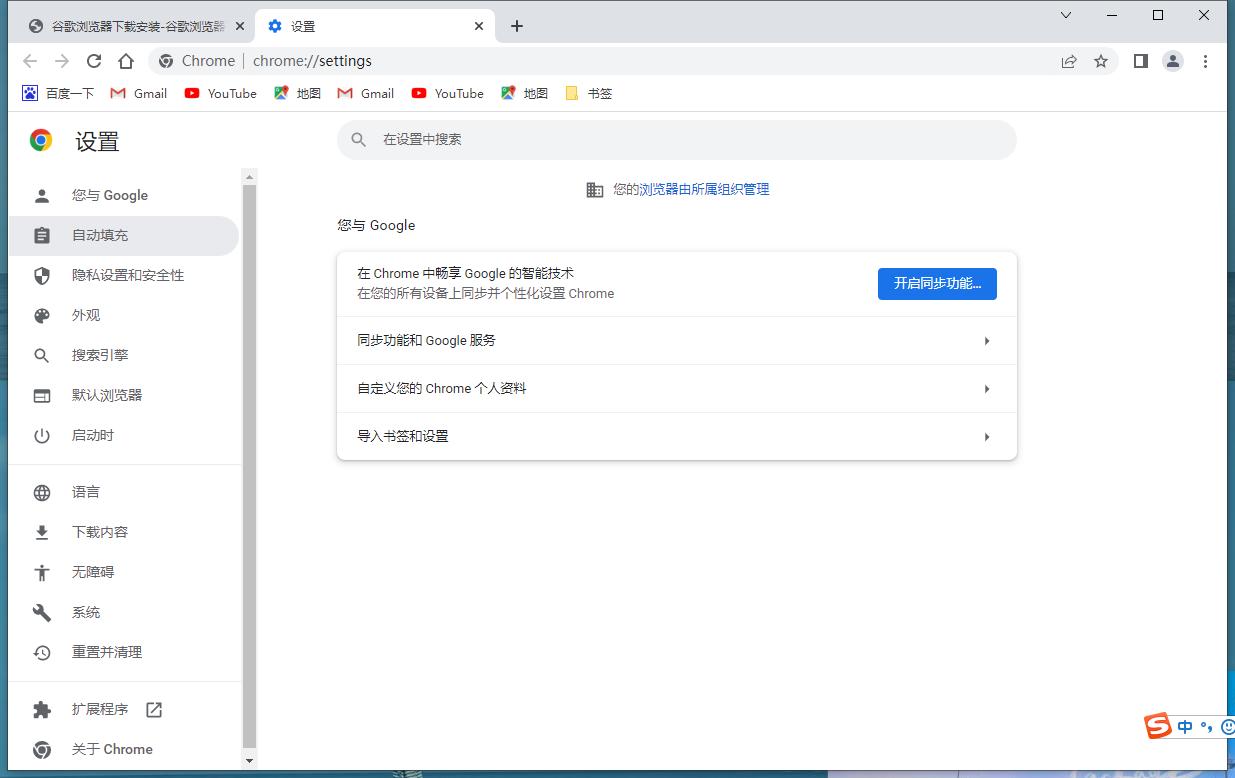Expand 导入书签和设置

(676, 436)
